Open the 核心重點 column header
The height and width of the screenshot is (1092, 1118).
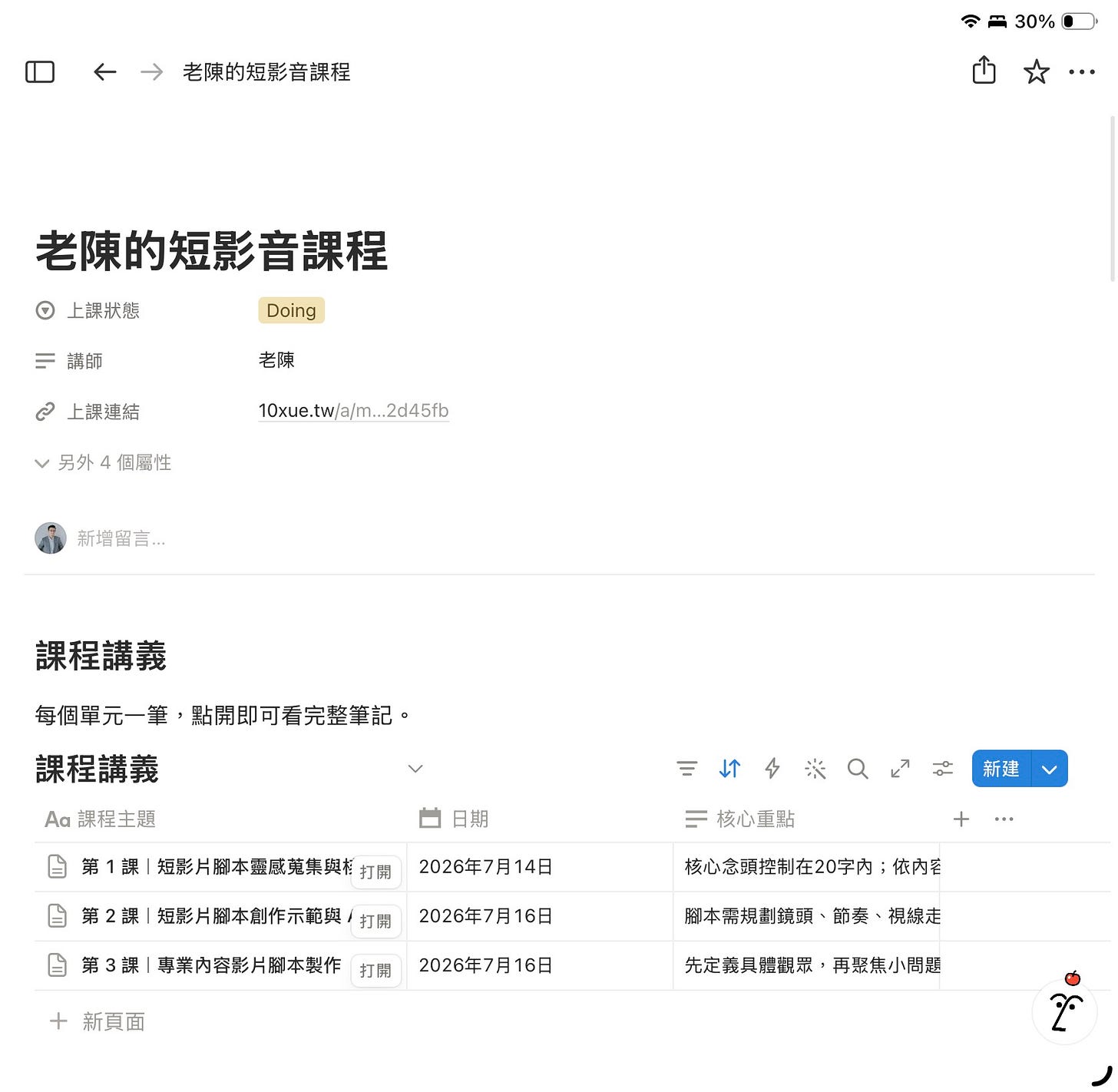739,819
